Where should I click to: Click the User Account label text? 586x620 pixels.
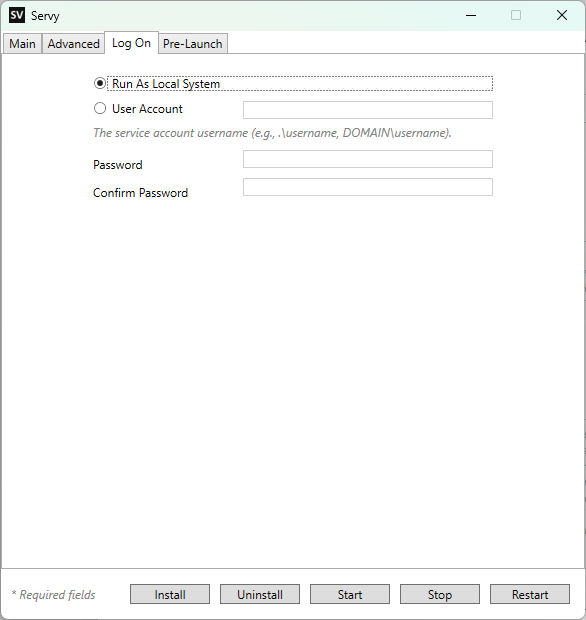tap(147, 109)
